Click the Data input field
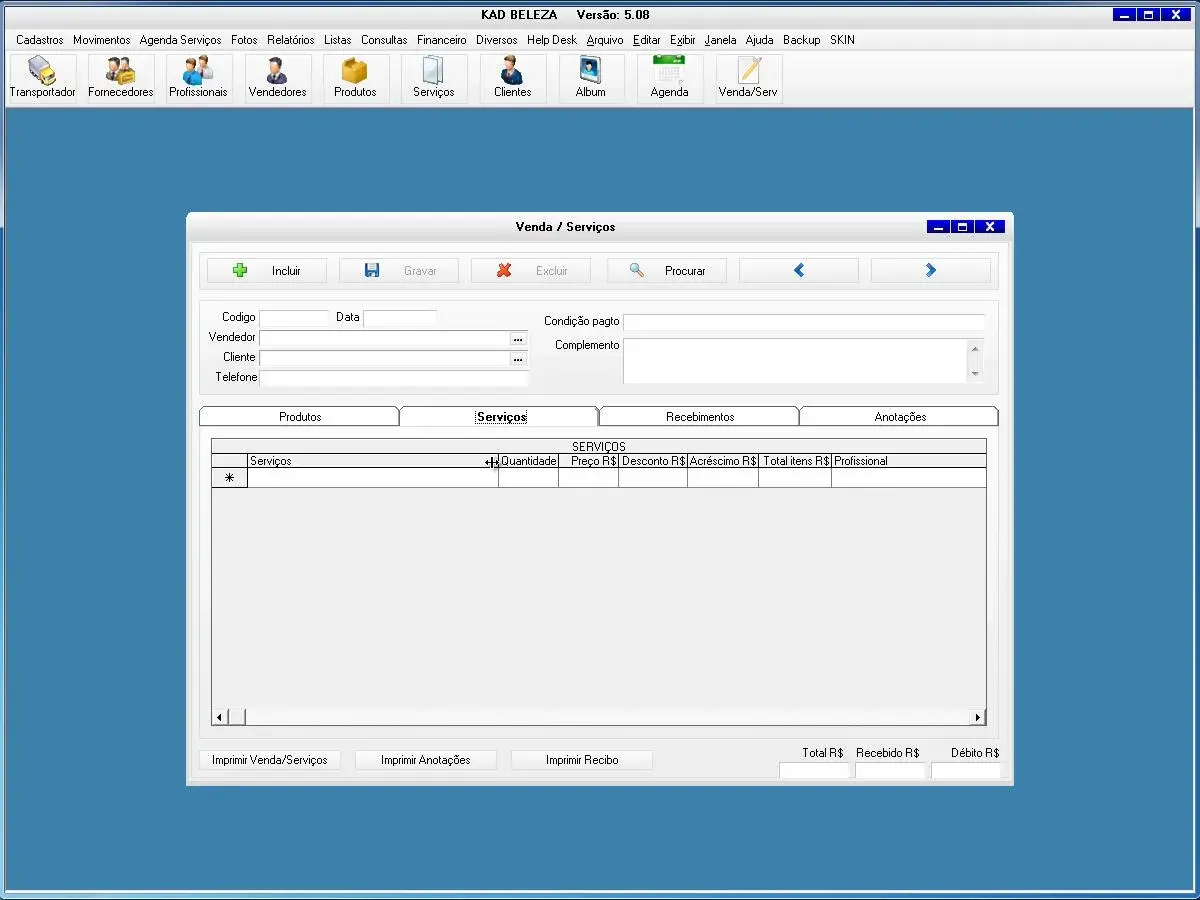This screenshot has height=900, width=1200. tap(400, 318)
